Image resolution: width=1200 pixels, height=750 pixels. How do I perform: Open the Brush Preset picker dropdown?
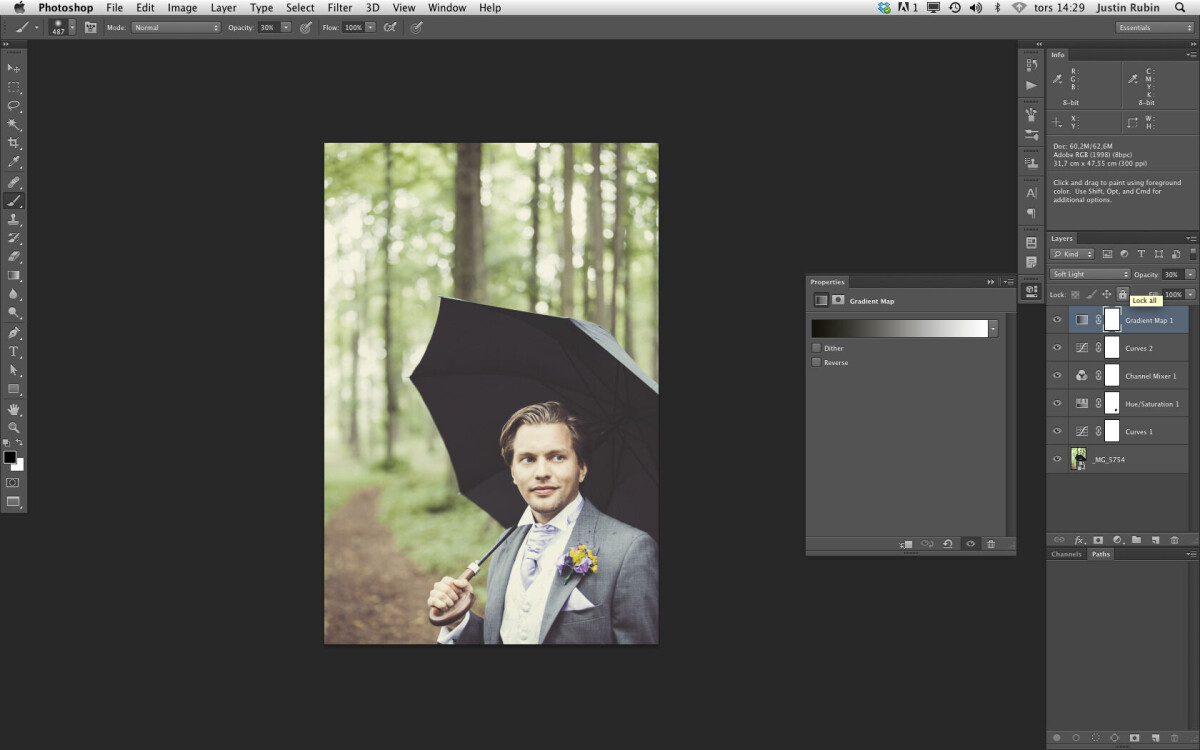tap(72, 28)
